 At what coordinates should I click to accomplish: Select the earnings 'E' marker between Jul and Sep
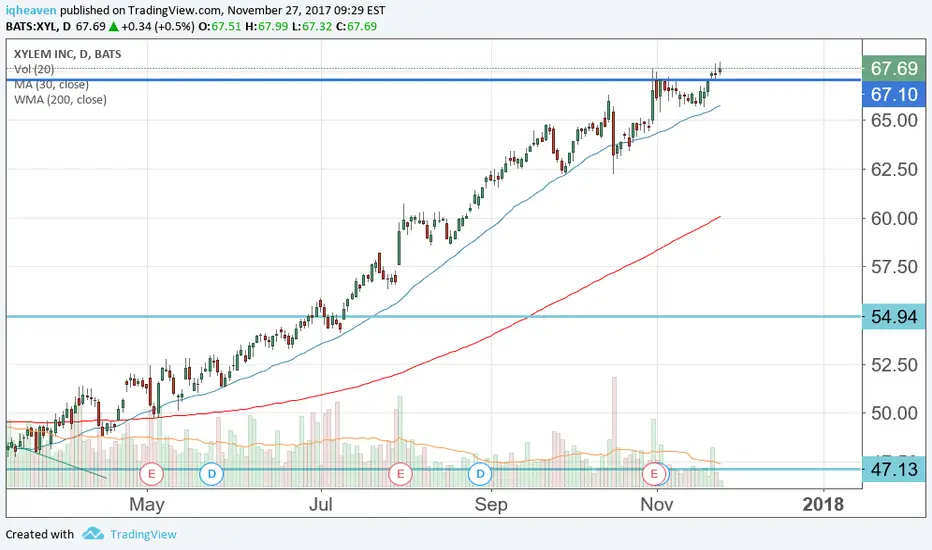[400, 474]
